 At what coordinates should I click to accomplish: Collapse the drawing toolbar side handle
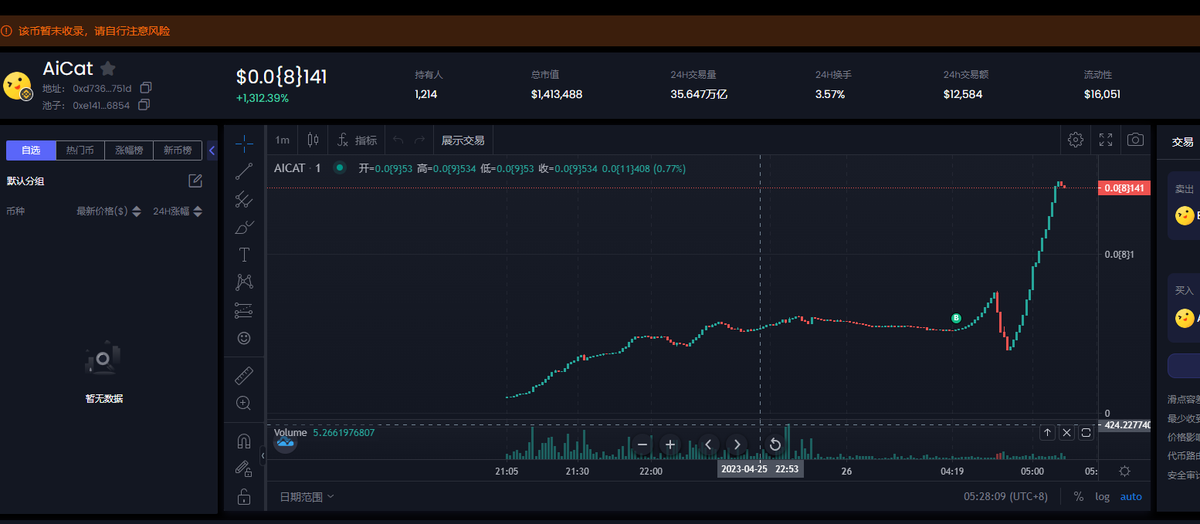(262, 456)
